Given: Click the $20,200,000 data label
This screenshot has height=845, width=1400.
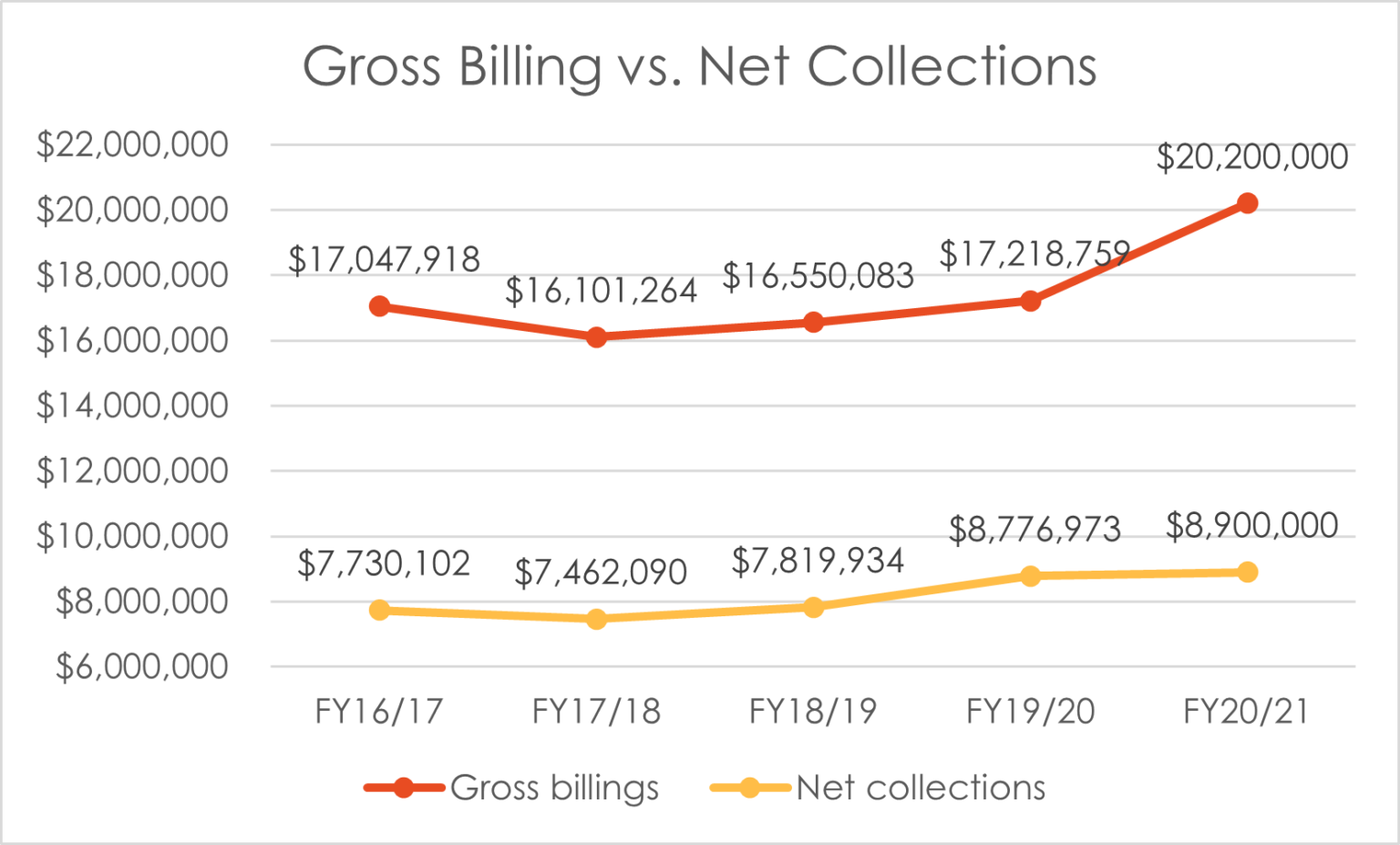Looking at the screenshot, I should pyautogui.click(x=1251, y=157).
